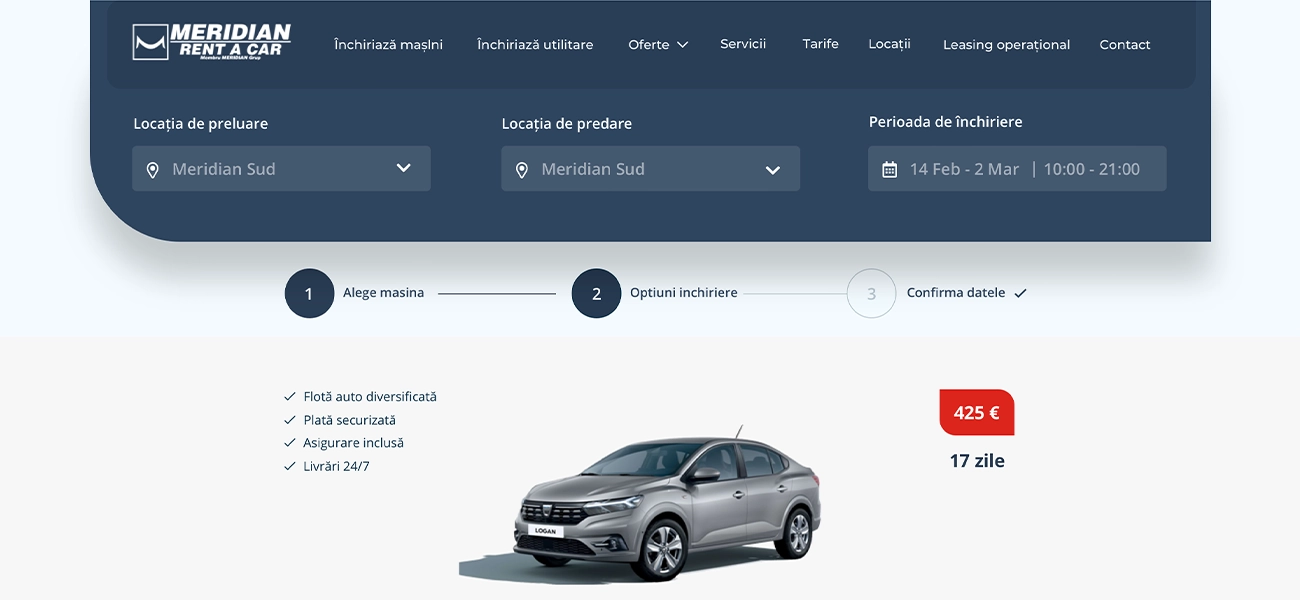Viewport: 1300px width, 600px height.
Task: Open the Tarife page
Action: 820,44
